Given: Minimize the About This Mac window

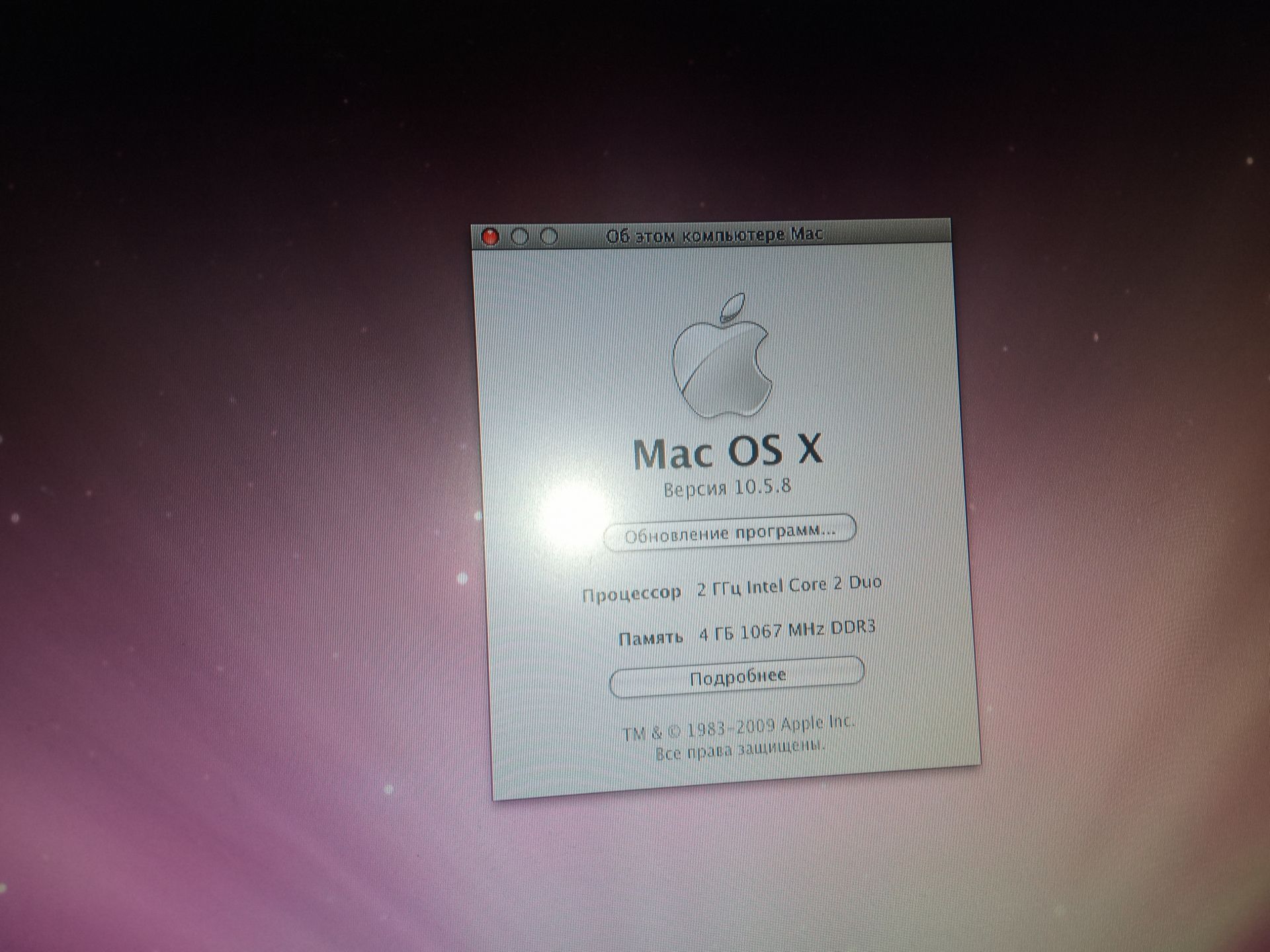Looking at the screenshot, I should pos(520,236).
